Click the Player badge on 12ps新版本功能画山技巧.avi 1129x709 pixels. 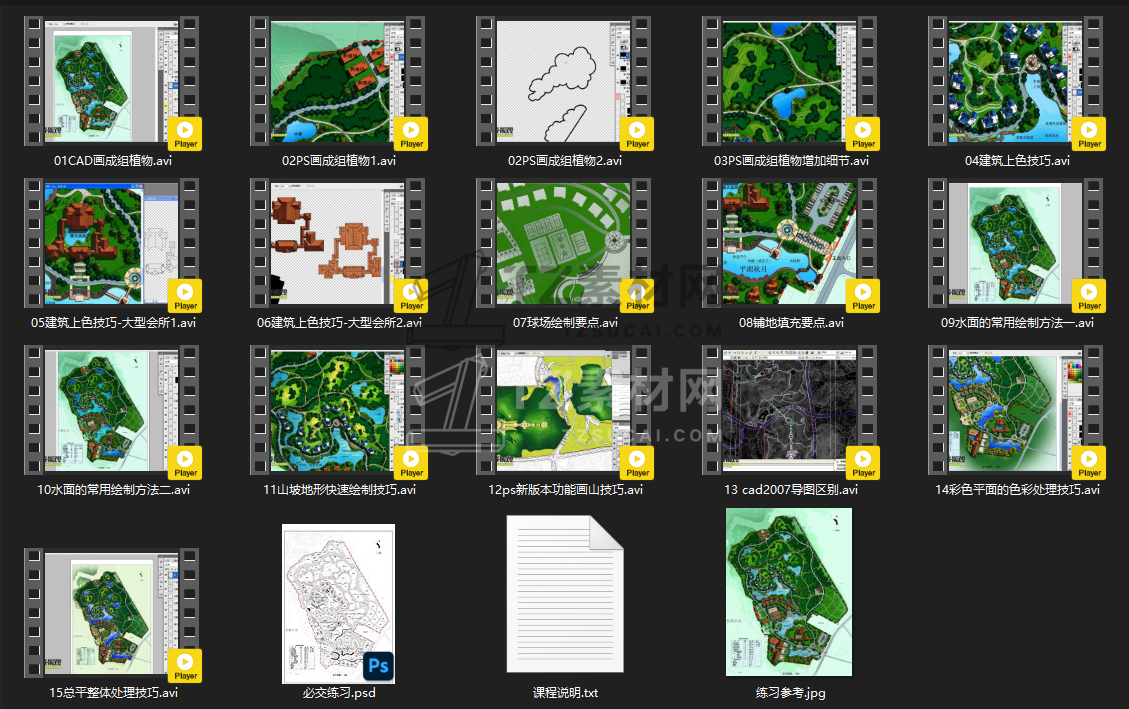(x=637, y=463)
